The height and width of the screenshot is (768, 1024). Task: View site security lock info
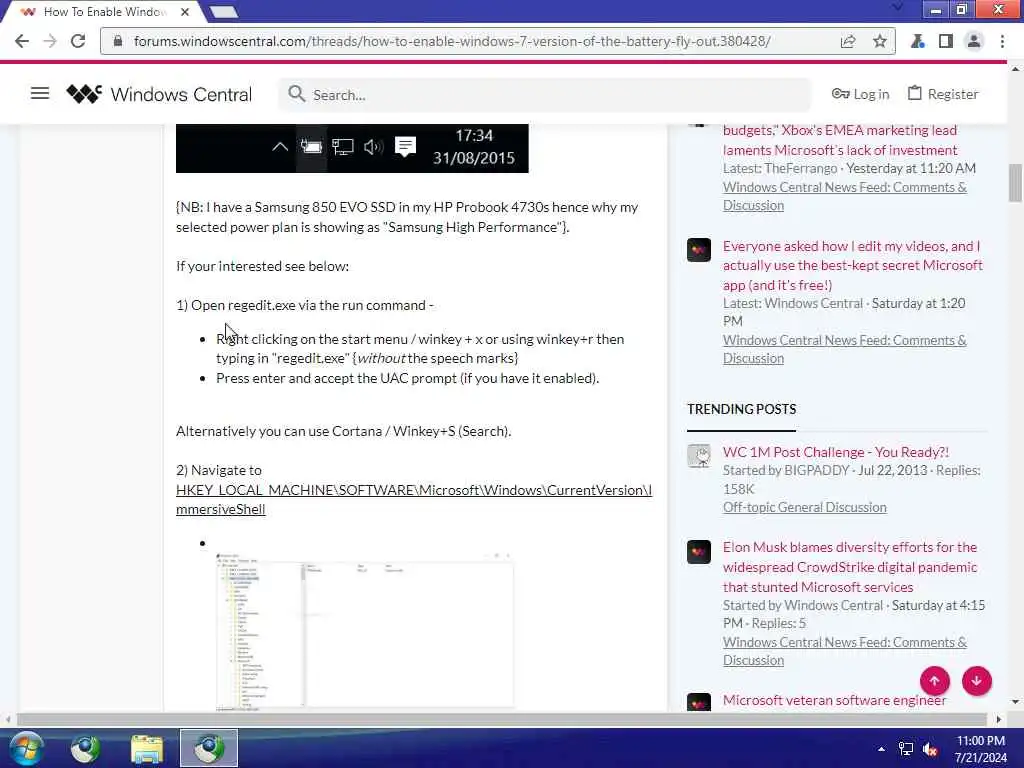[118, 41]
